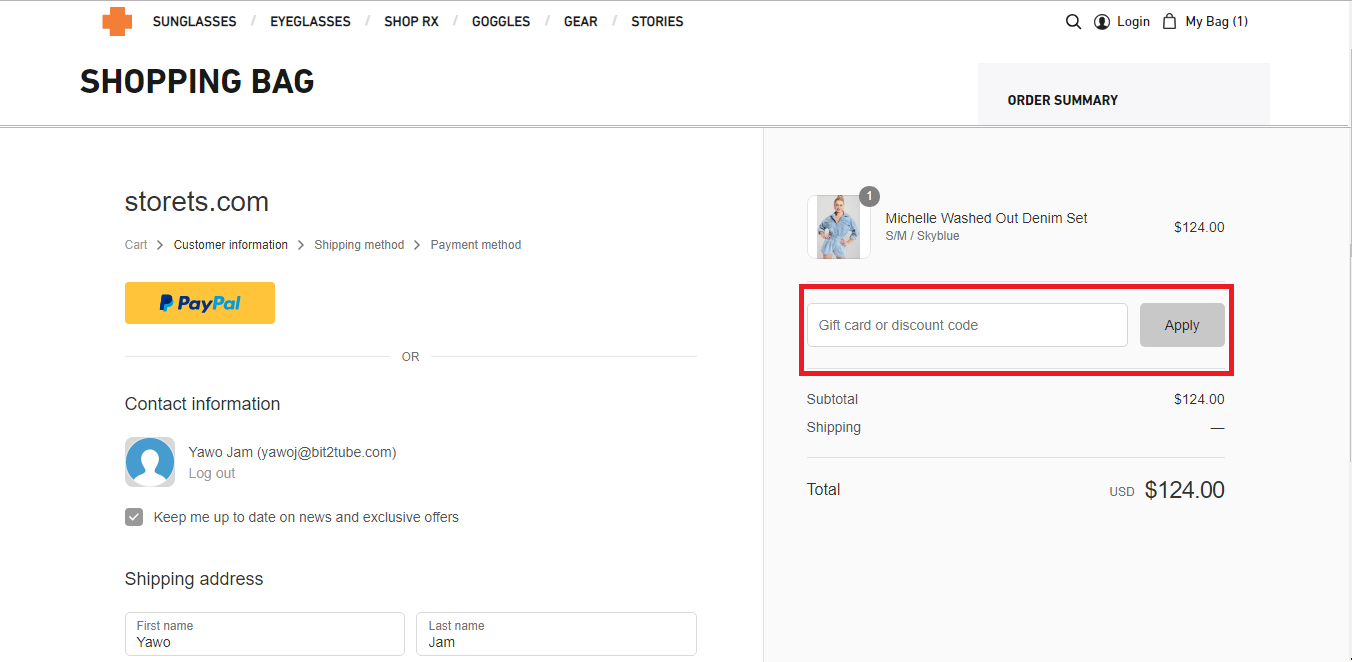Image resolution: width=1352 pixels, height=662 pixels.
Task: Open the GOGGLES menu
Action: pos(501,21)
